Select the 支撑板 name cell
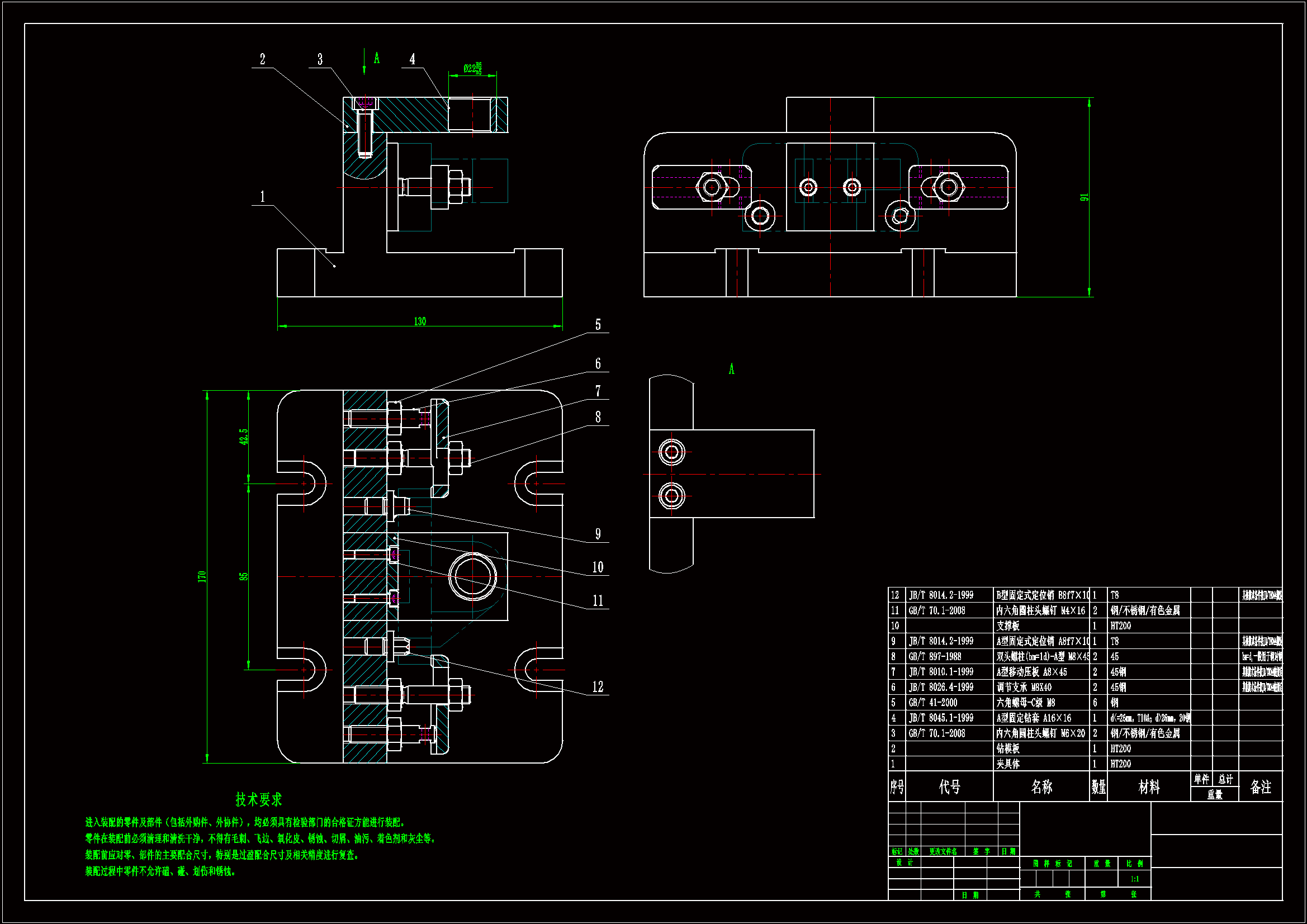The image size is (1307, 924). 1007,626
